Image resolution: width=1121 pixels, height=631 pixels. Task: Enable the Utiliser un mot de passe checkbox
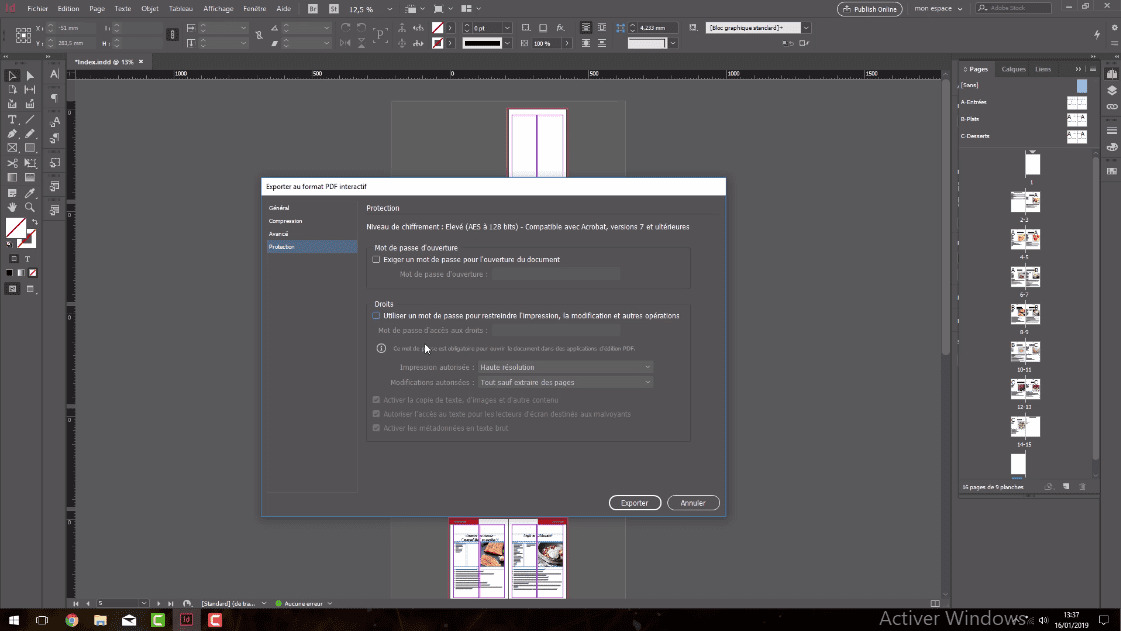377,315
